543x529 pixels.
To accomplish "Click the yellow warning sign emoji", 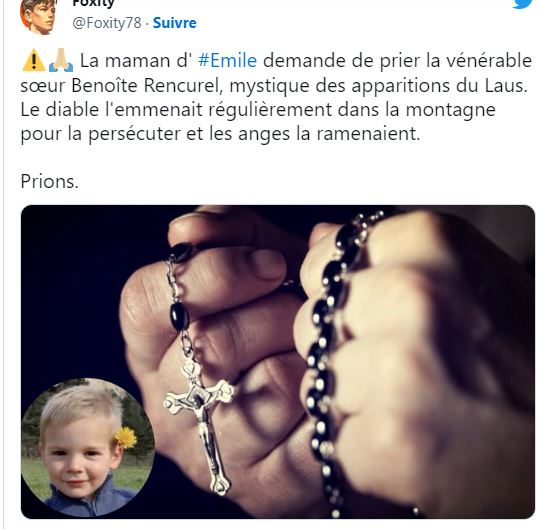I will [x=34, y=60].
